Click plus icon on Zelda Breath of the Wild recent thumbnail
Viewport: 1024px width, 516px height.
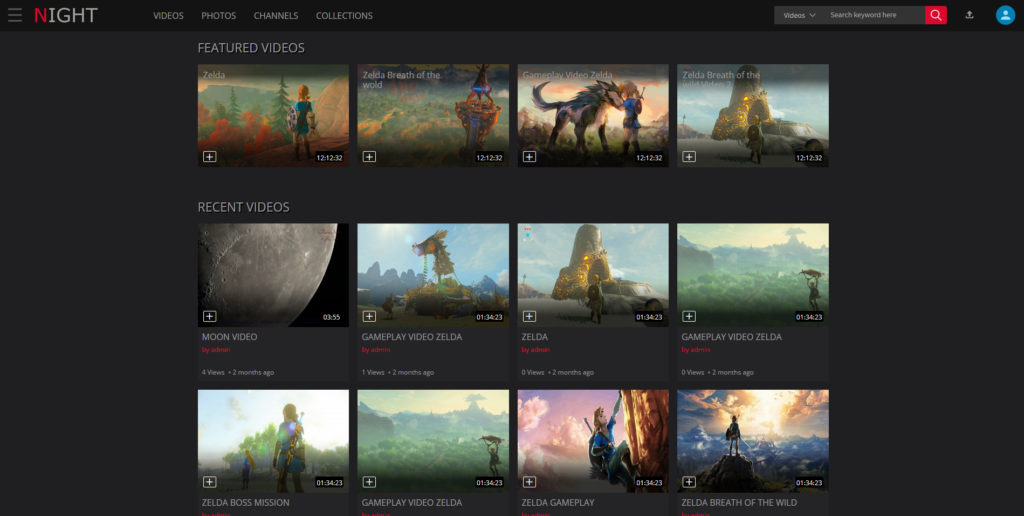click(688, 482)
